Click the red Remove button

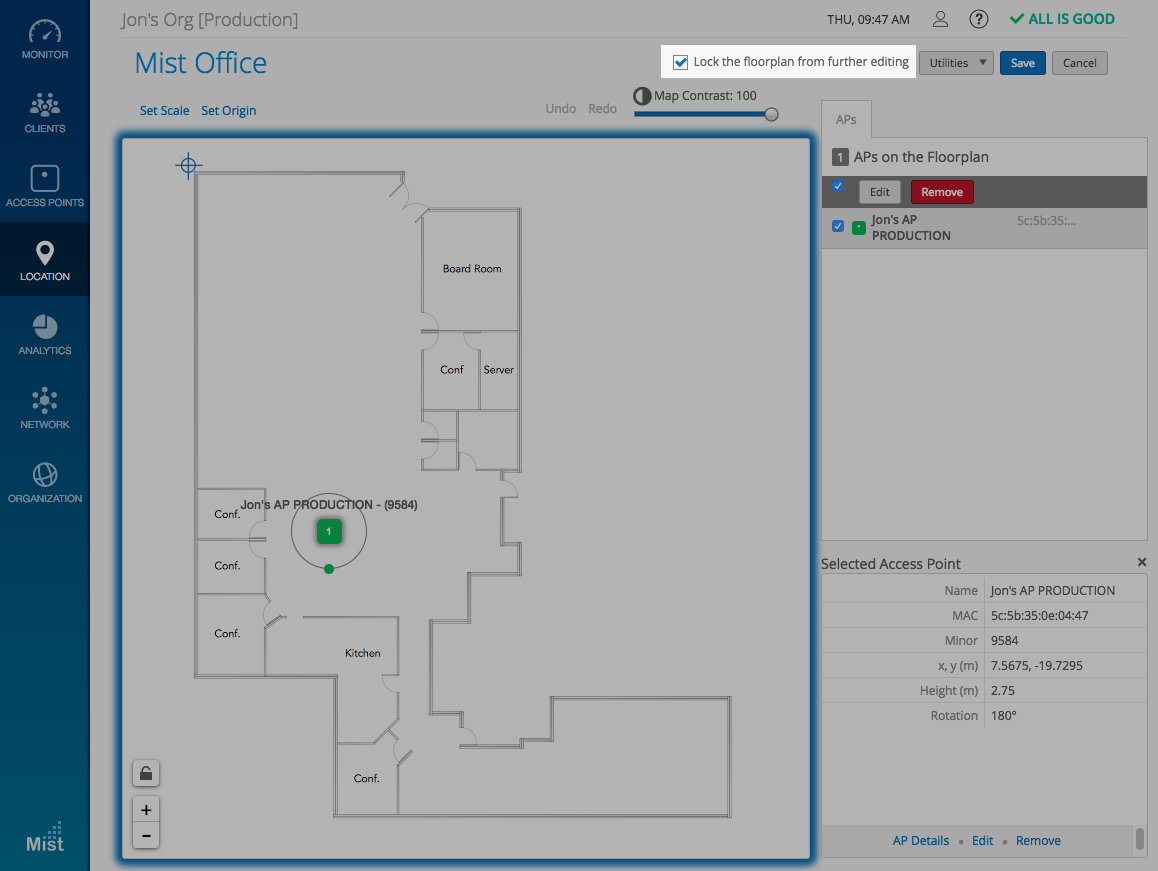(x=942, y=192)
